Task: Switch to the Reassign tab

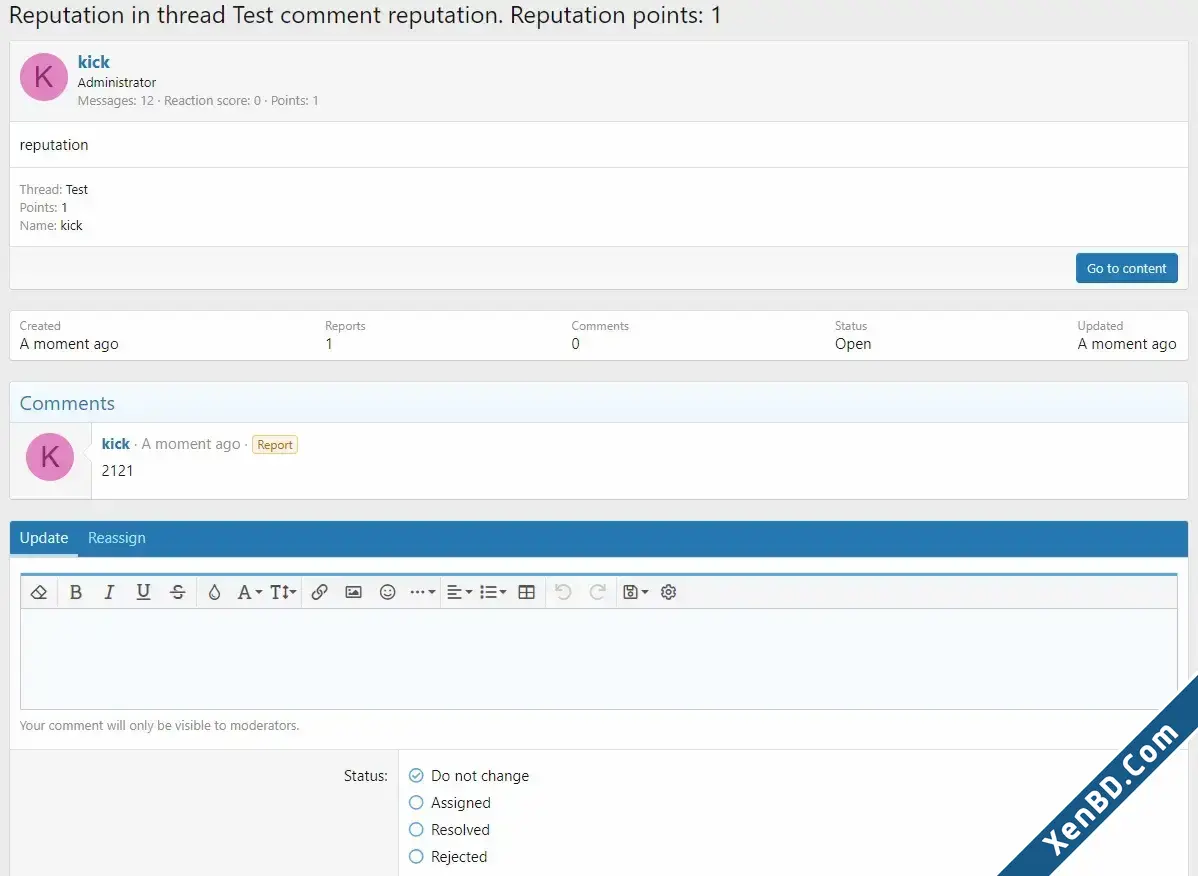Action: [x=116, y=538]
